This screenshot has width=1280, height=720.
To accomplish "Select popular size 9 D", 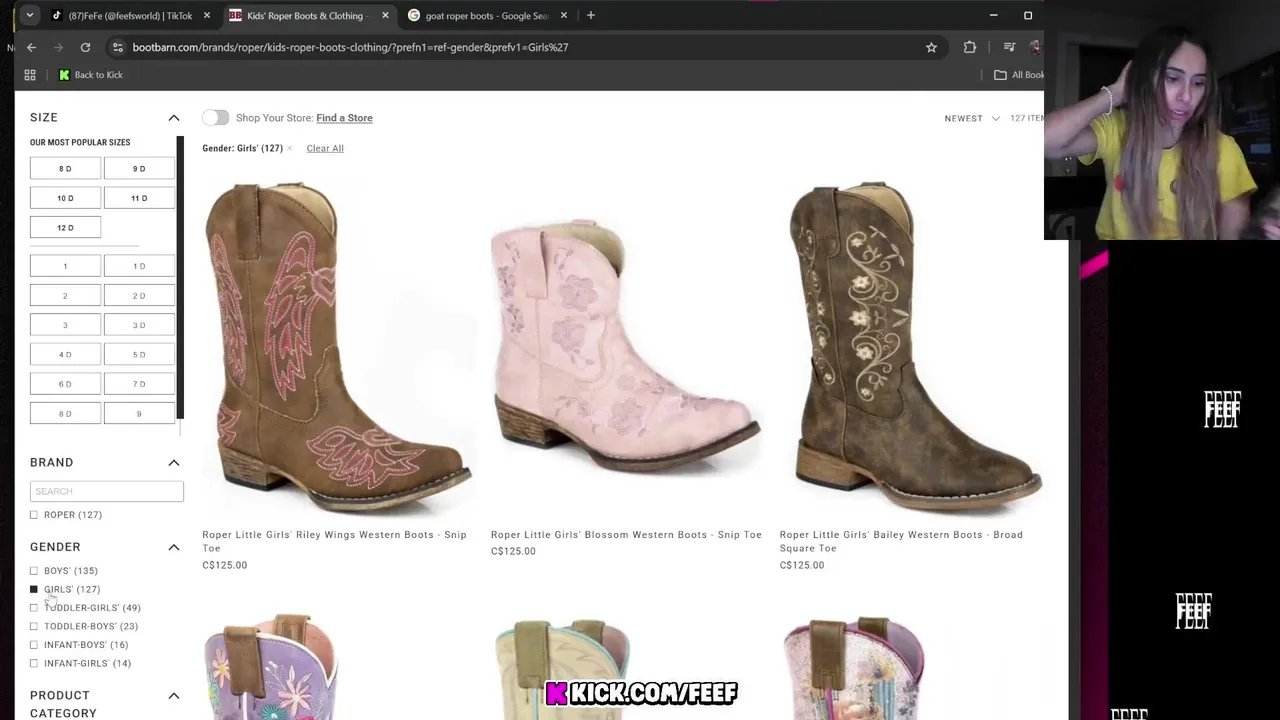I will coord(139,169).
